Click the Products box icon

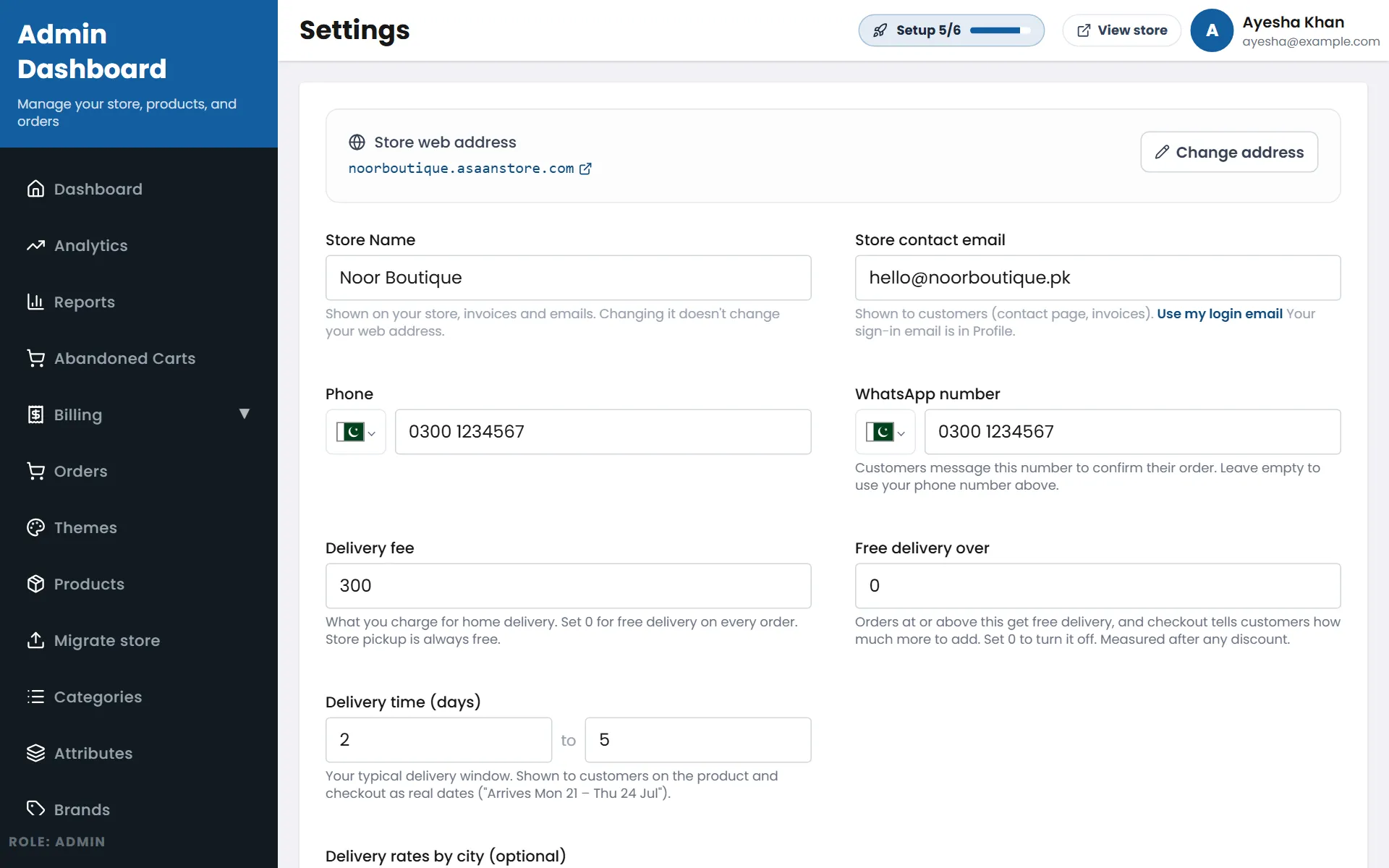35,584
